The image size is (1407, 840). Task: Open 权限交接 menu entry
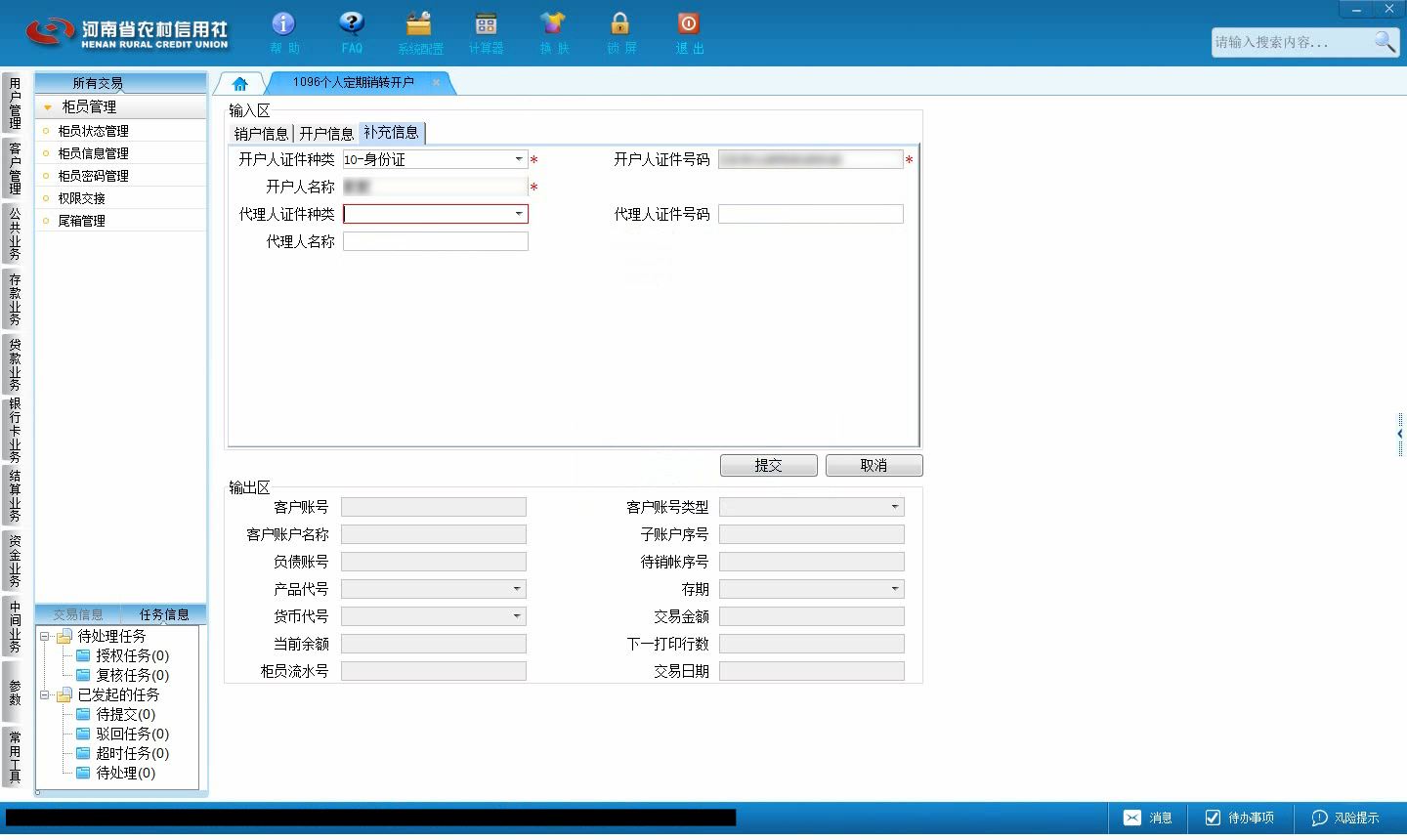pos(121,198)
